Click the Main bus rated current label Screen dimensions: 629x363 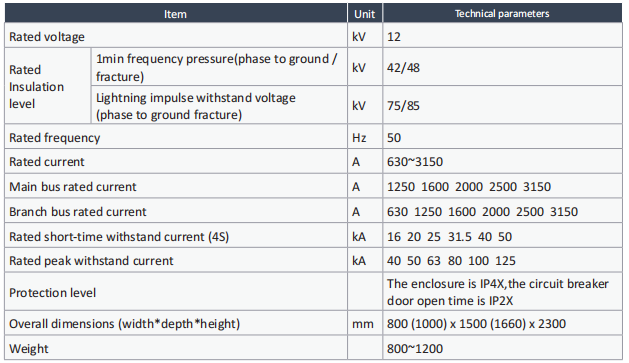[x=73, y=187]
